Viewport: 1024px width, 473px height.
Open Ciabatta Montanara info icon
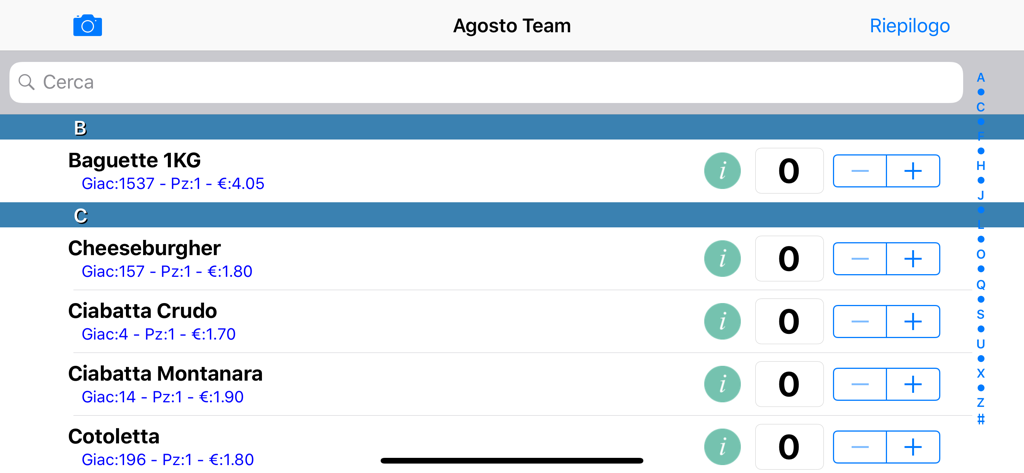tap(722, 384)
